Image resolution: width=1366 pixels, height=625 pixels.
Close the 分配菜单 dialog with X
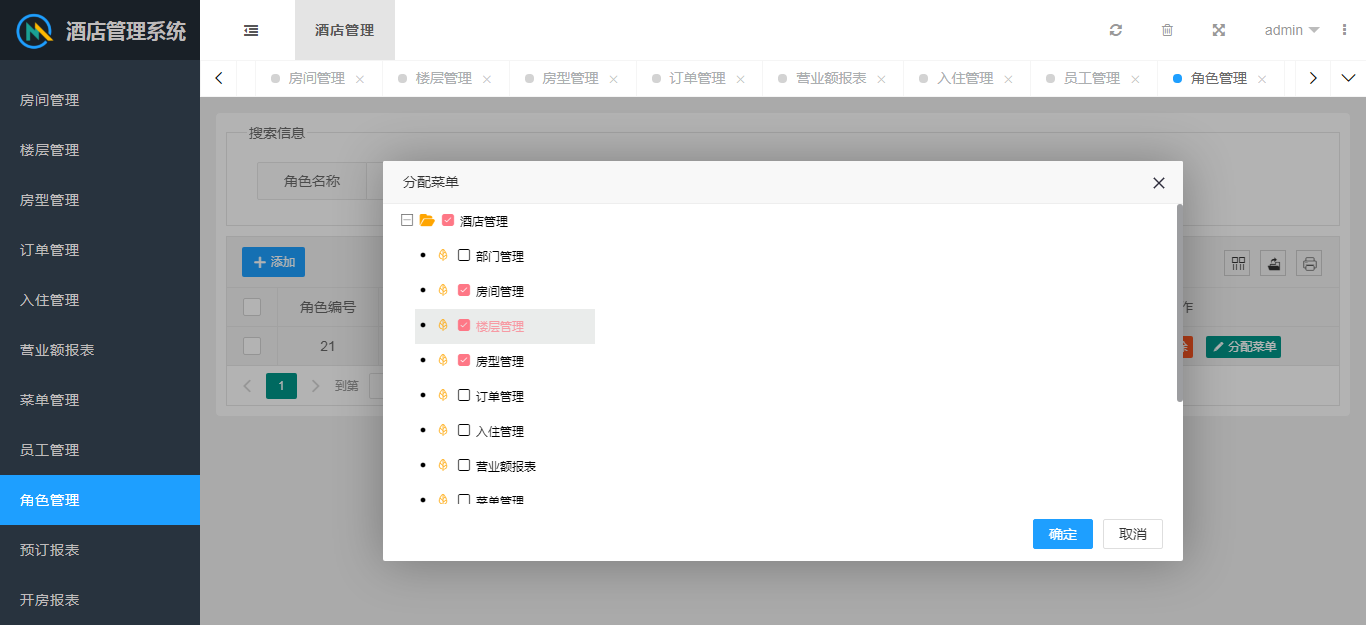[x=1159, y=183]
